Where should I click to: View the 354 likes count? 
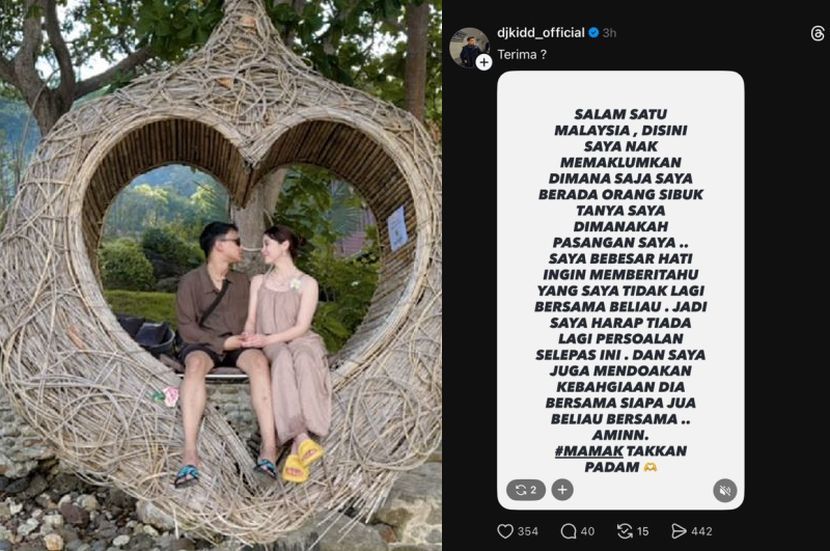click(x=528, y=531)
